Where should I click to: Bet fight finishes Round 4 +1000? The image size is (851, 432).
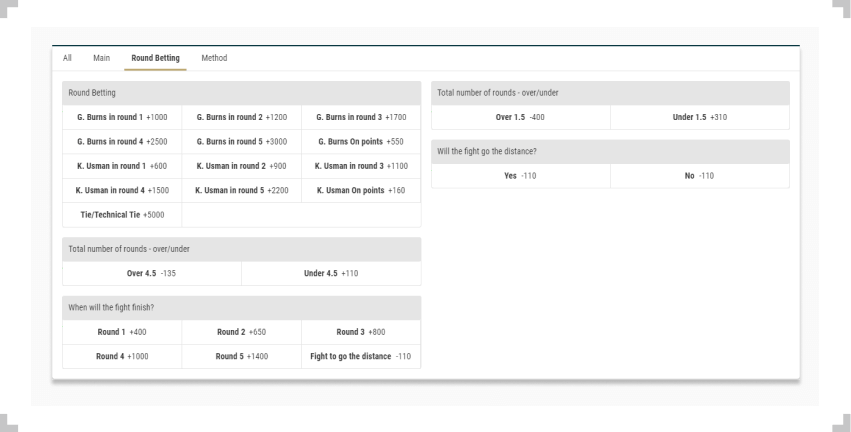(x=122, y=357)
